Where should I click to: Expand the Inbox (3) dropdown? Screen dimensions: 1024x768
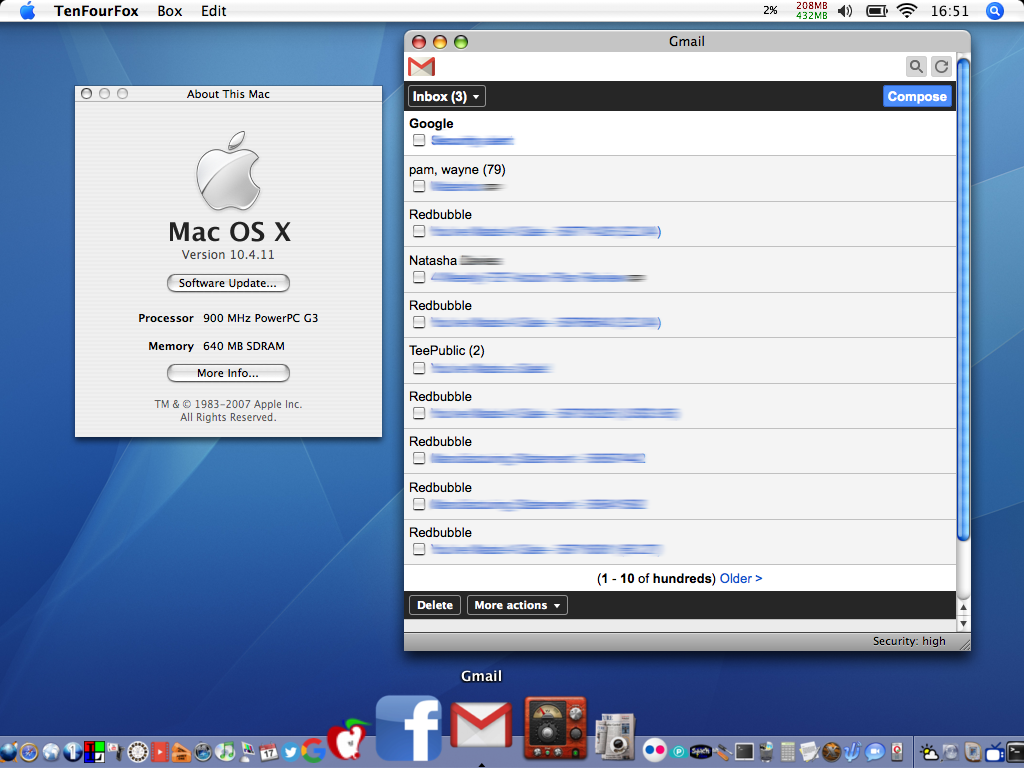point(447,97)
